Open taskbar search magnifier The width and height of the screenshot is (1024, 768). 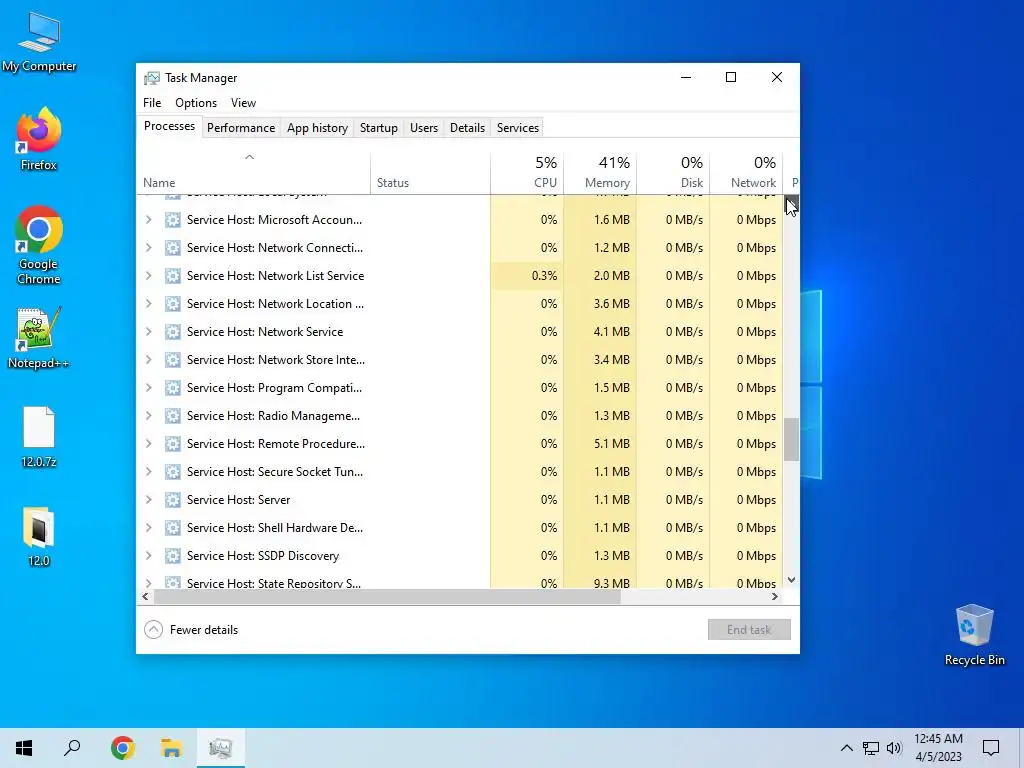click(72, 748)
